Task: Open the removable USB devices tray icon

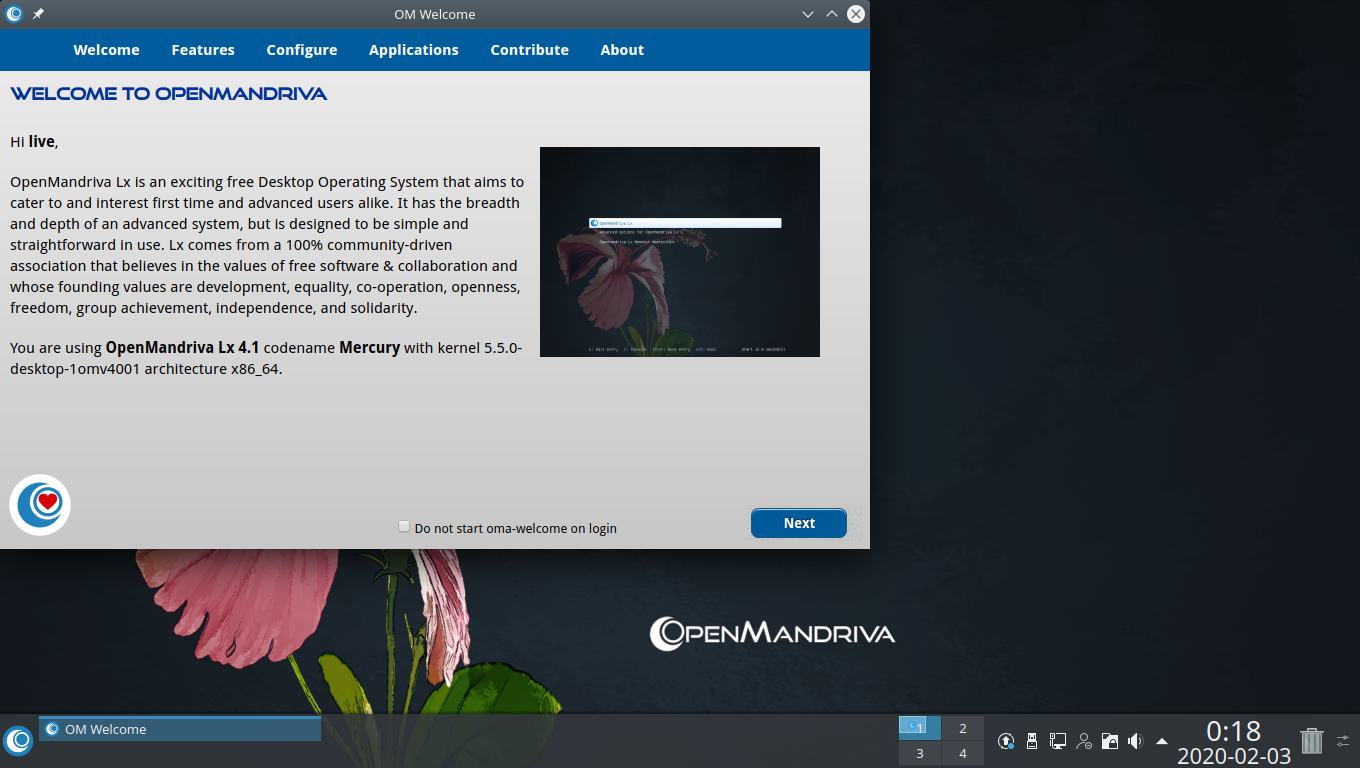Action: point(1032,741)
